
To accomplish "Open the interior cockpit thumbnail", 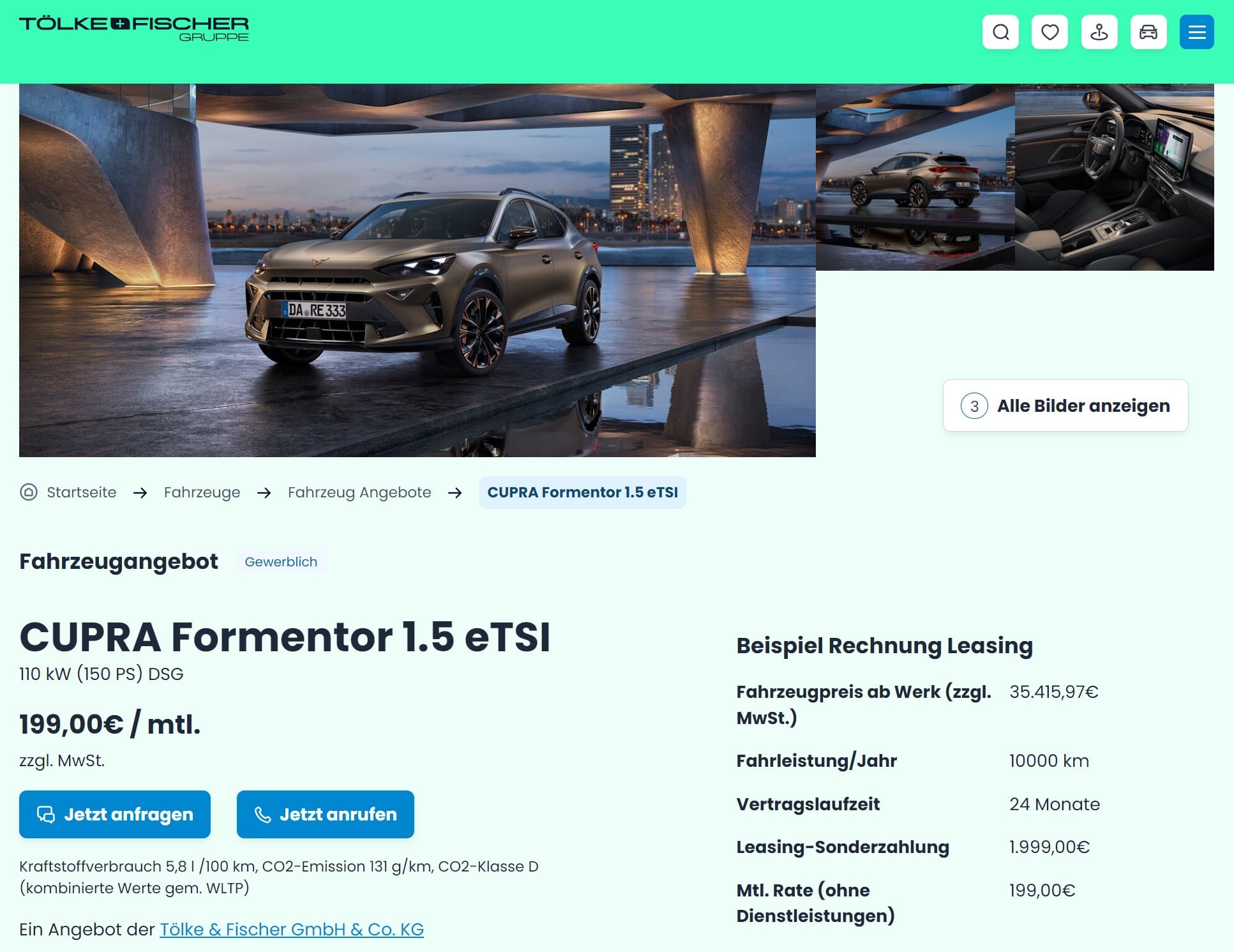I will click(x=1115, y=177).
